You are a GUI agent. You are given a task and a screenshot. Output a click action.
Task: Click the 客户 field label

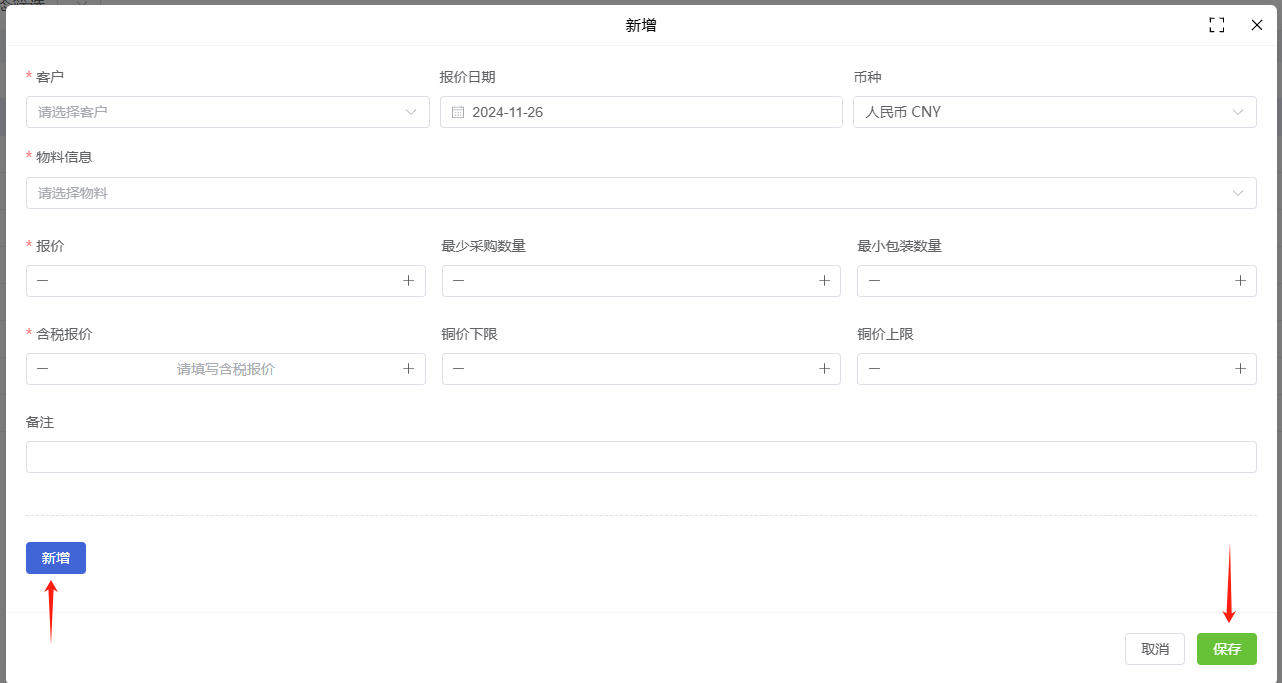(x=50, y=77)
